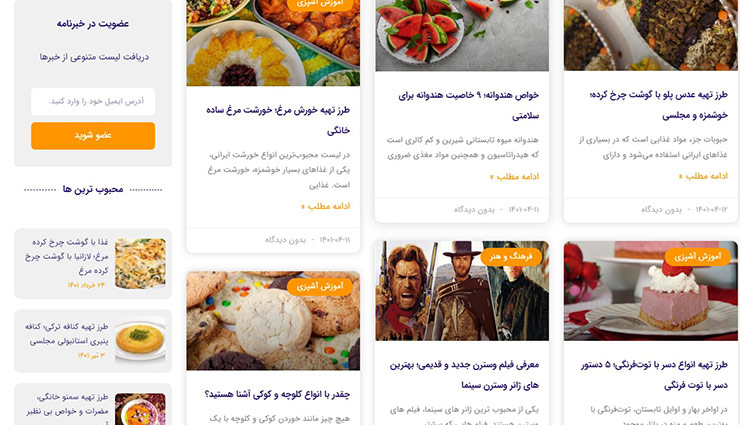Open strawberry desserts article title
740x425 pixels.
pos(654,375)
